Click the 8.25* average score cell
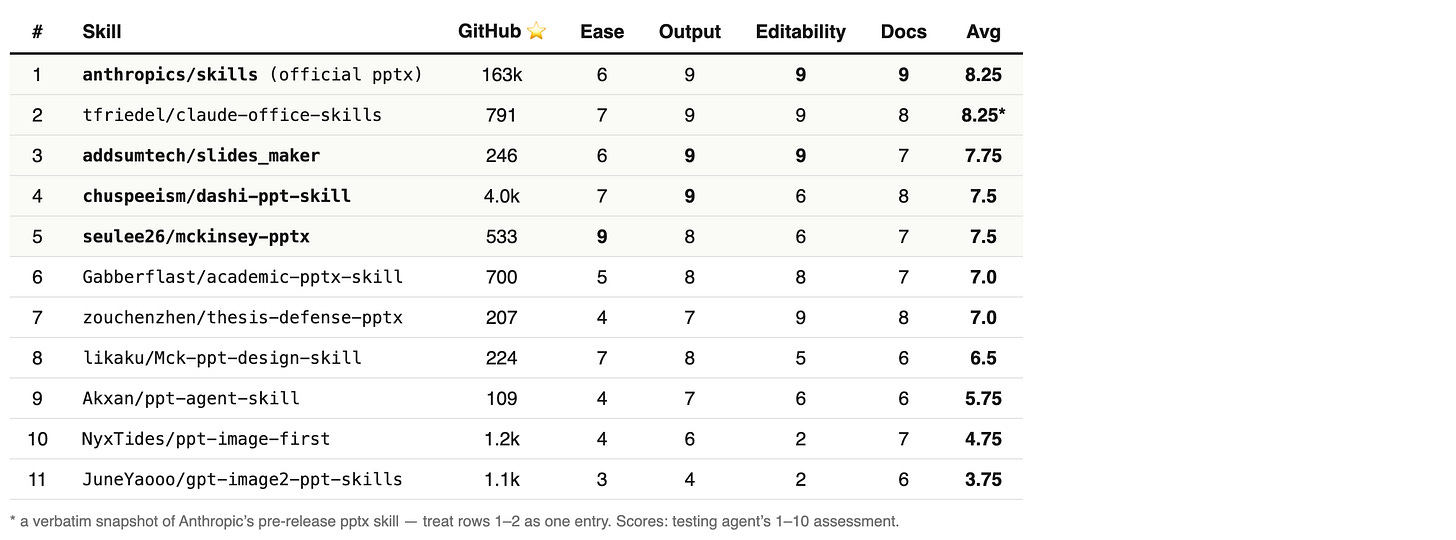The height and width of the screenshot is (540, 1456). pyautogui.click(x=984, y=115)
